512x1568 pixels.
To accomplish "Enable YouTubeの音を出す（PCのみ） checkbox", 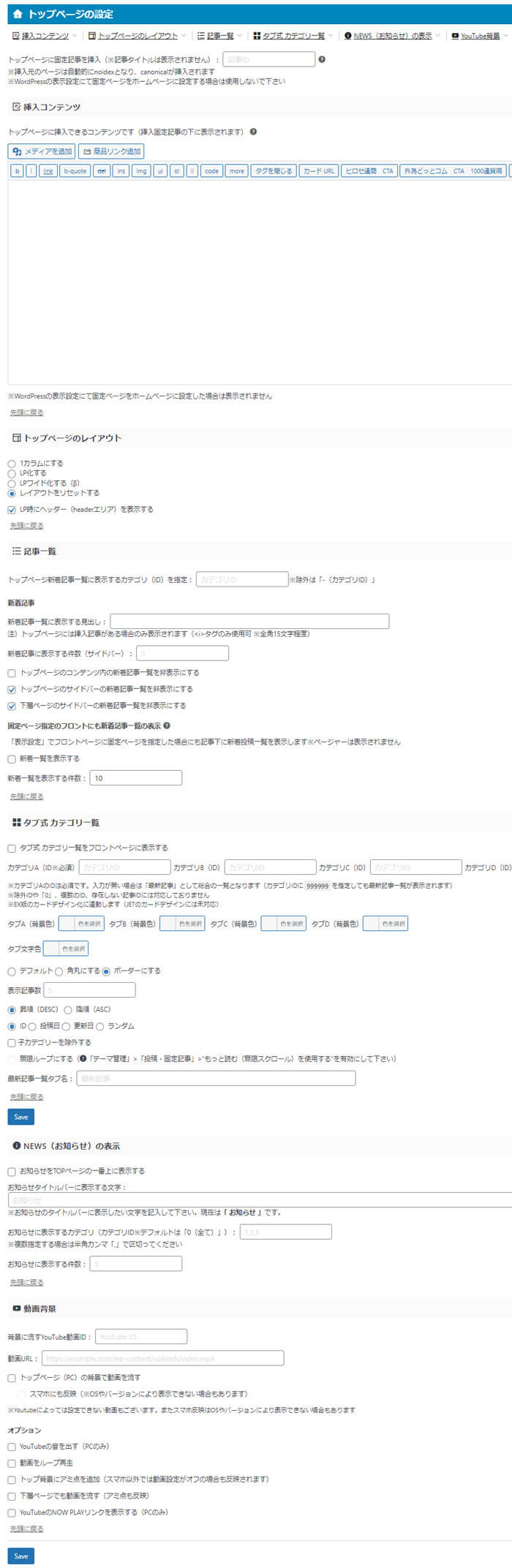I will (12, 1447).
